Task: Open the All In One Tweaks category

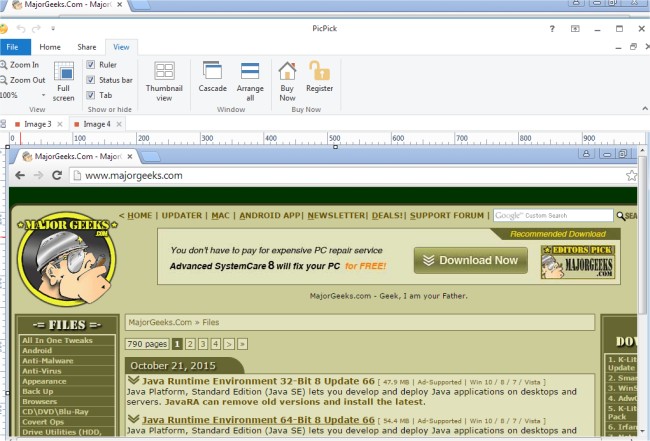Action: [57, 340]
